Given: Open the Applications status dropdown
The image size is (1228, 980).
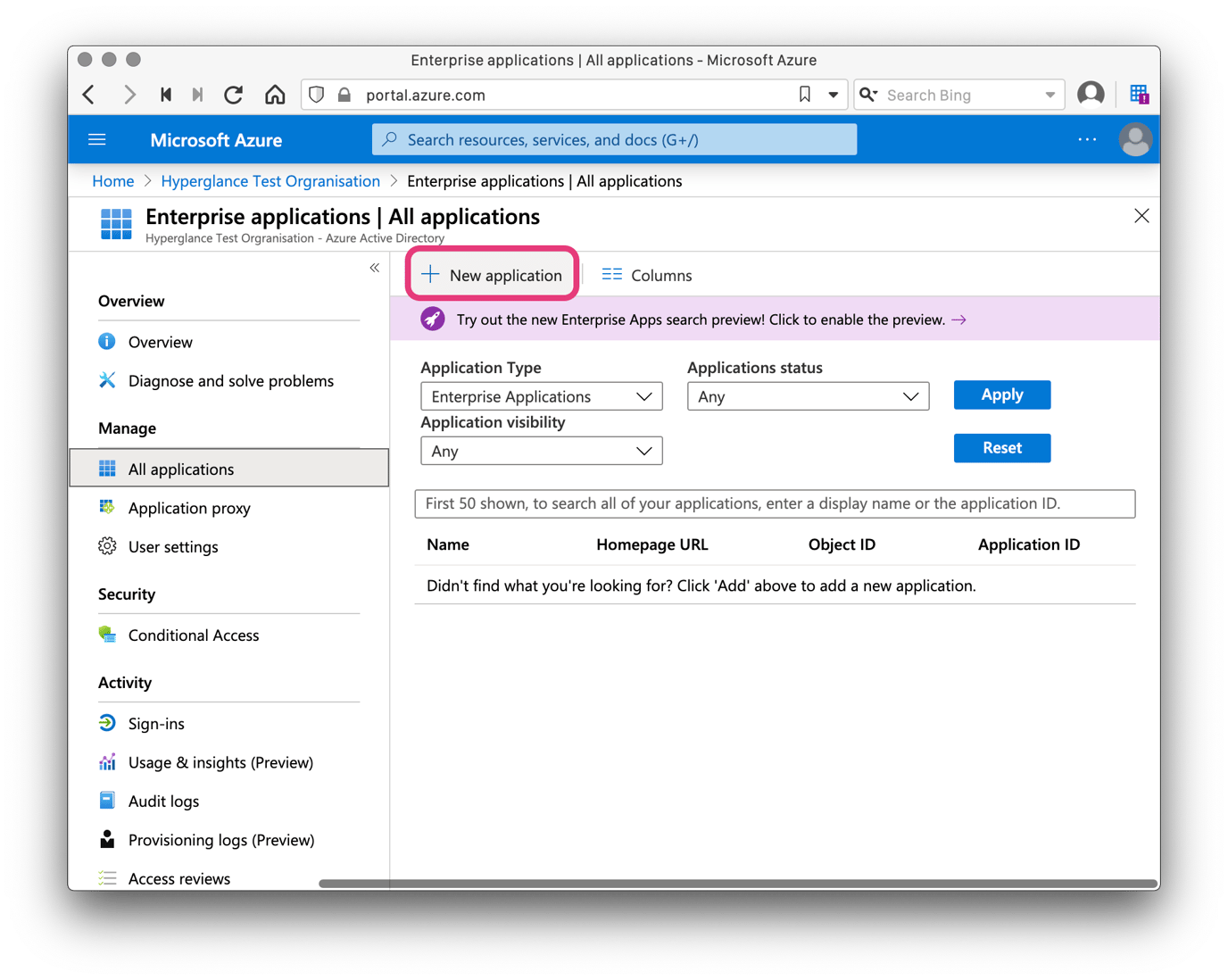Looking at the screenshot, I should 808,395.
